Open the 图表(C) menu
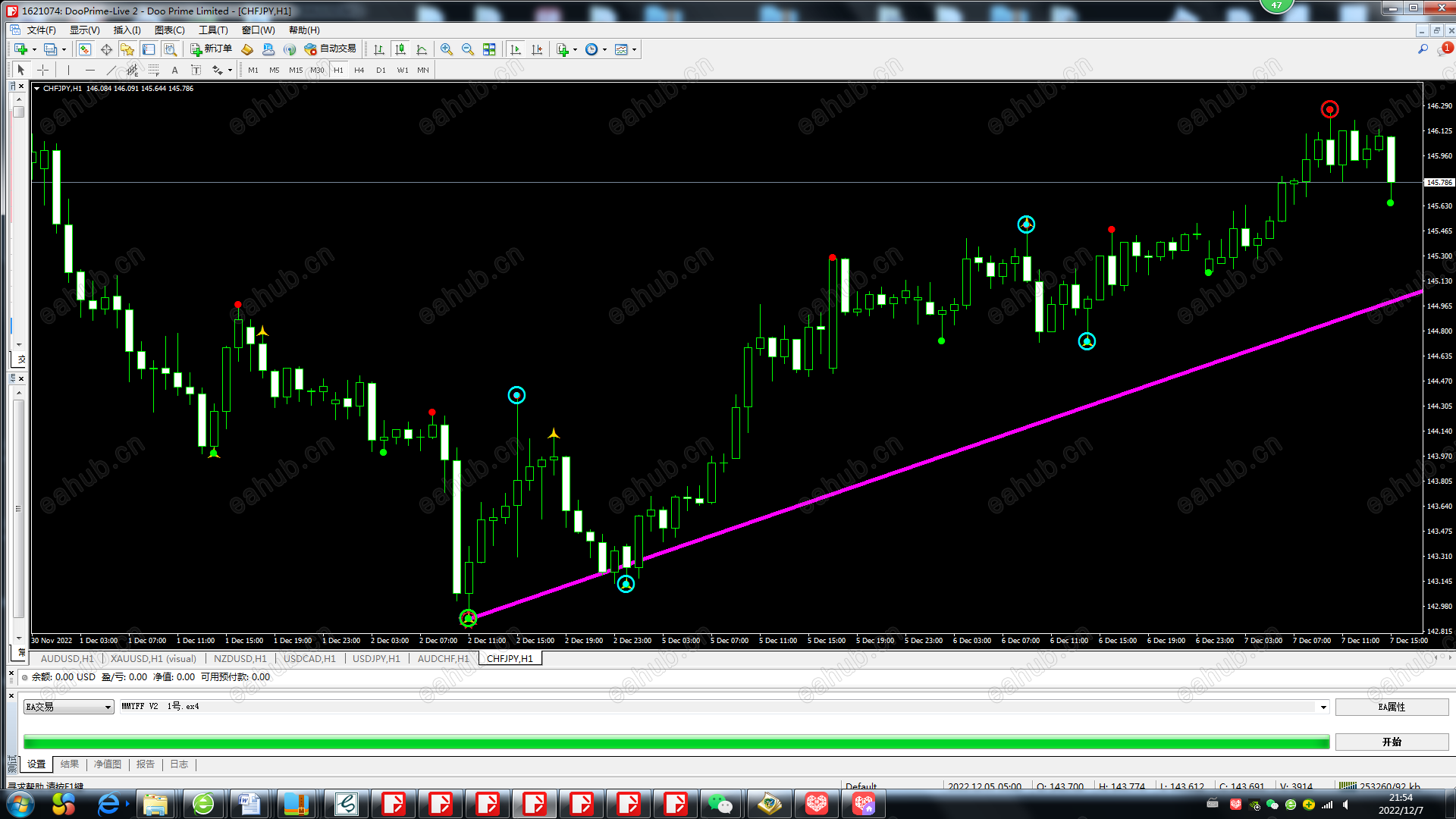The image size is (1456, 819). (169, 30)
